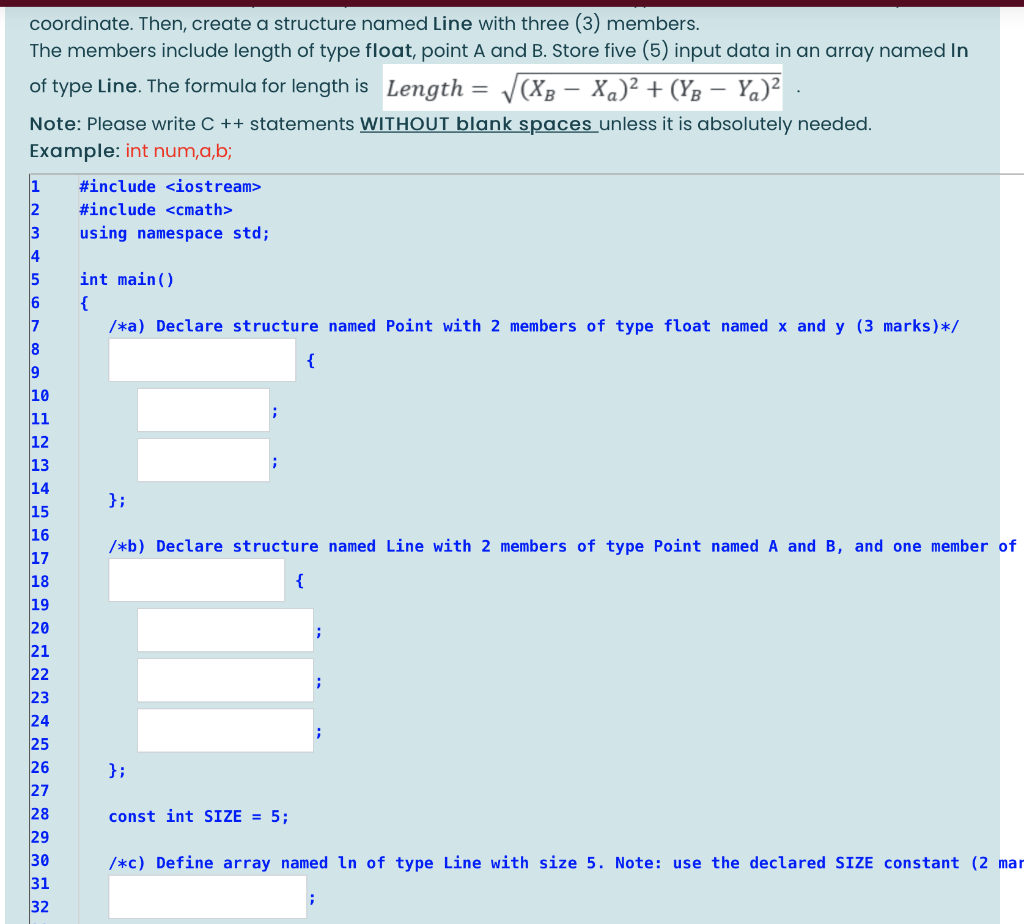Image resolution: width=1024 pixels, height=924 pixels.
Task: Click the second member blank inside the Line structure
Action: (x=225, y=679)
